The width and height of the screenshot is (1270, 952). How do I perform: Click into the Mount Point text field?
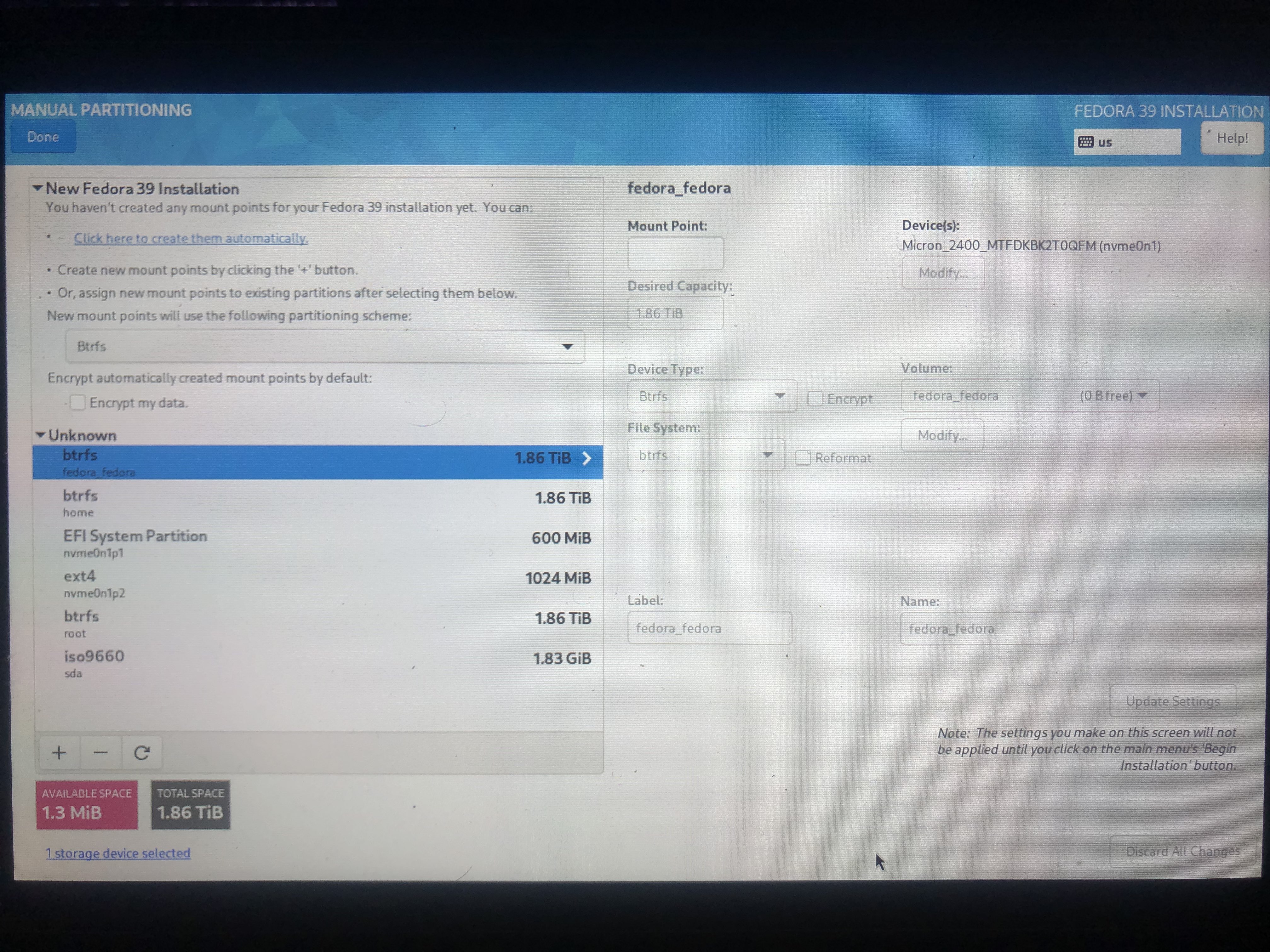point(675,253)
